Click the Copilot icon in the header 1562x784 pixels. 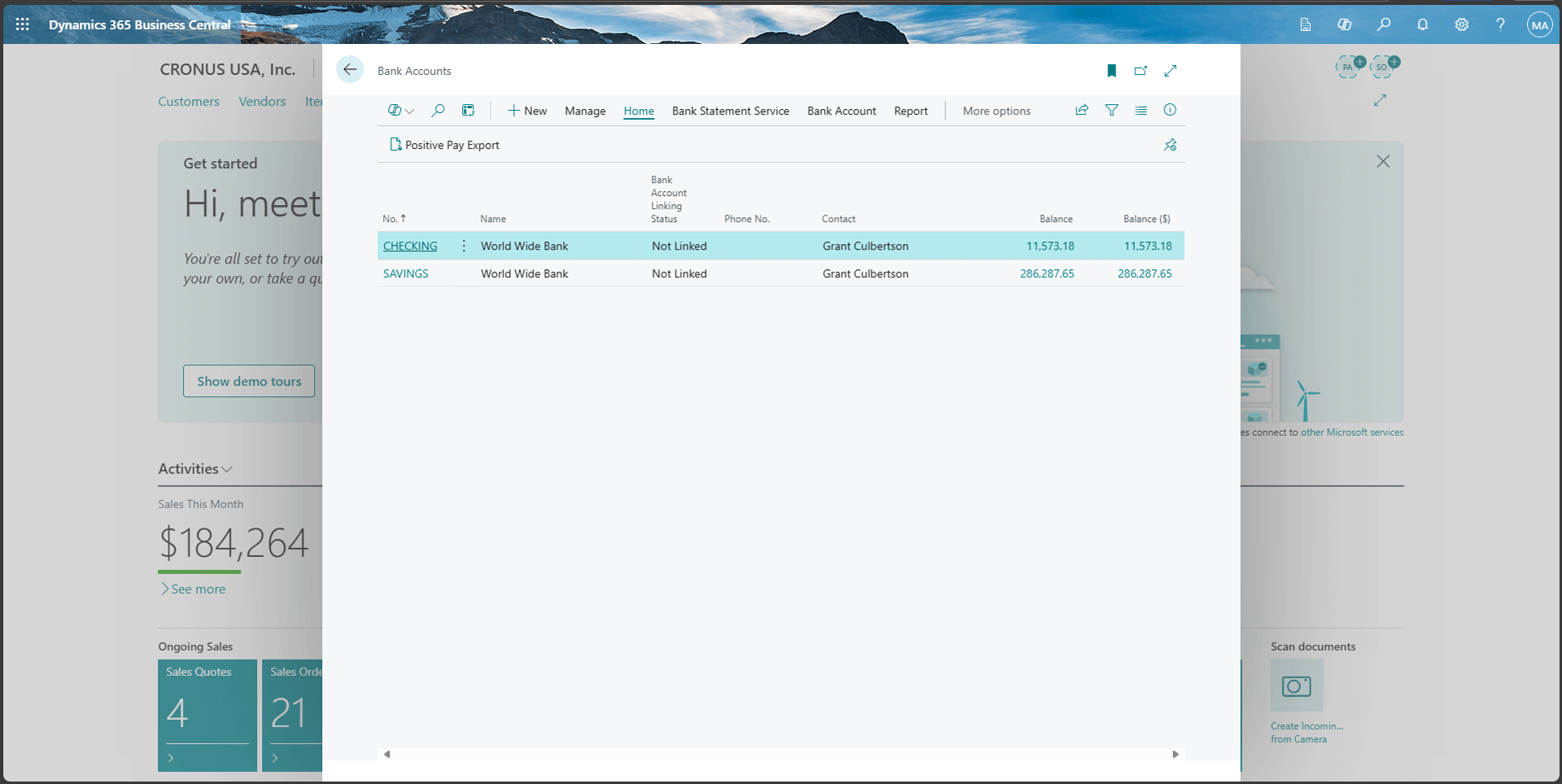point(1345,24)
